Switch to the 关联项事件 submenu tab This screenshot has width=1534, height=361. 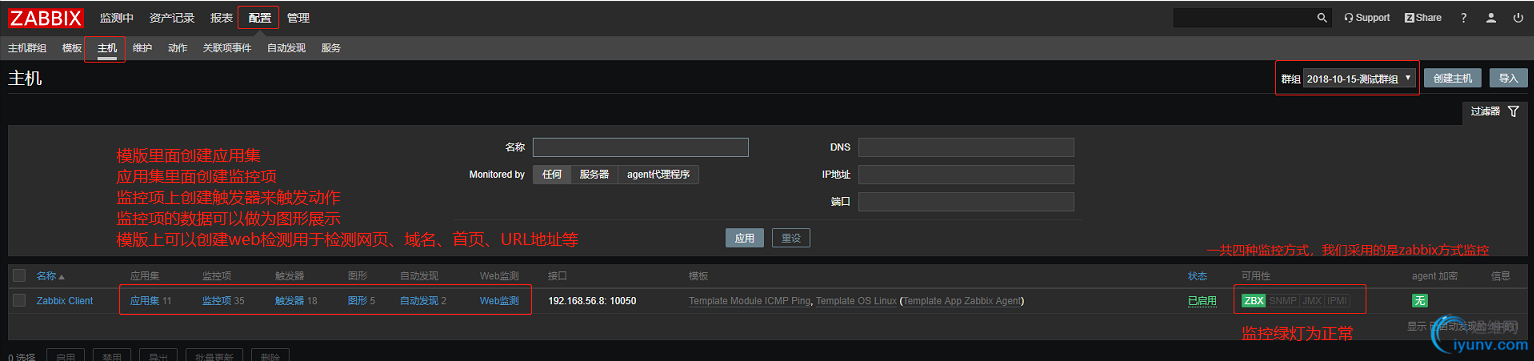227,48
